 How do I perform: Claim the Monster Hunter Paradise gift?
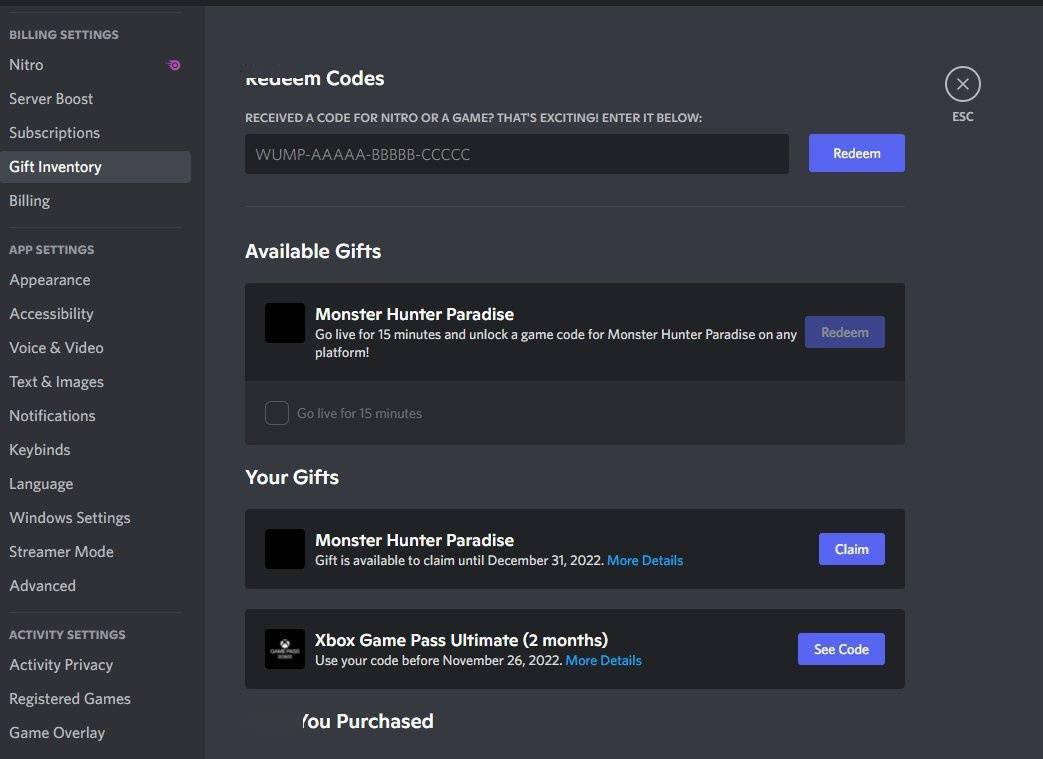coord(851,548)
